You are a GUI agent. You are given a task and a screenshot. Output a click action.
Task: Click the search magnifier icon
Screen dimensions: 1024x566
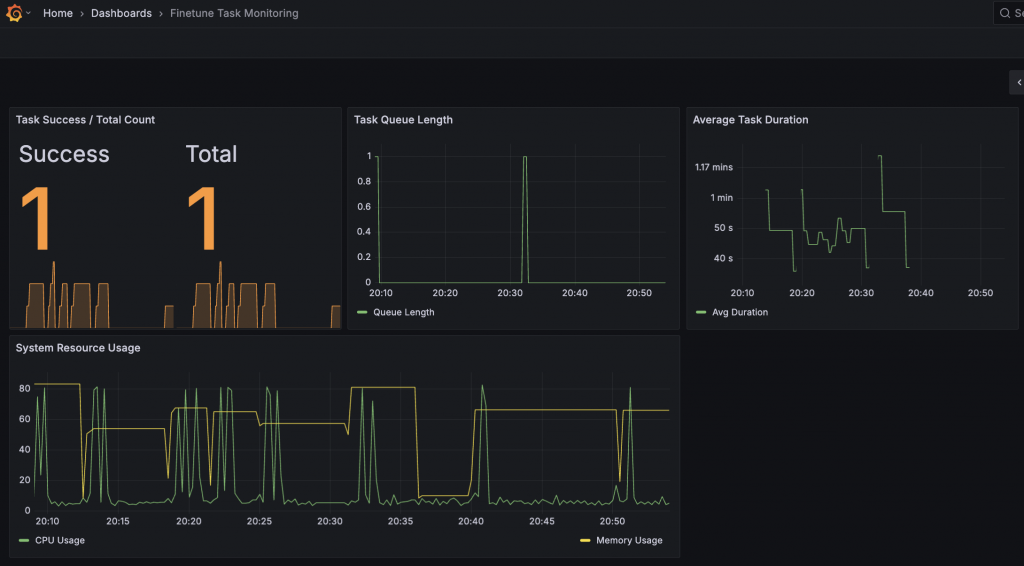click(1005, 13)
